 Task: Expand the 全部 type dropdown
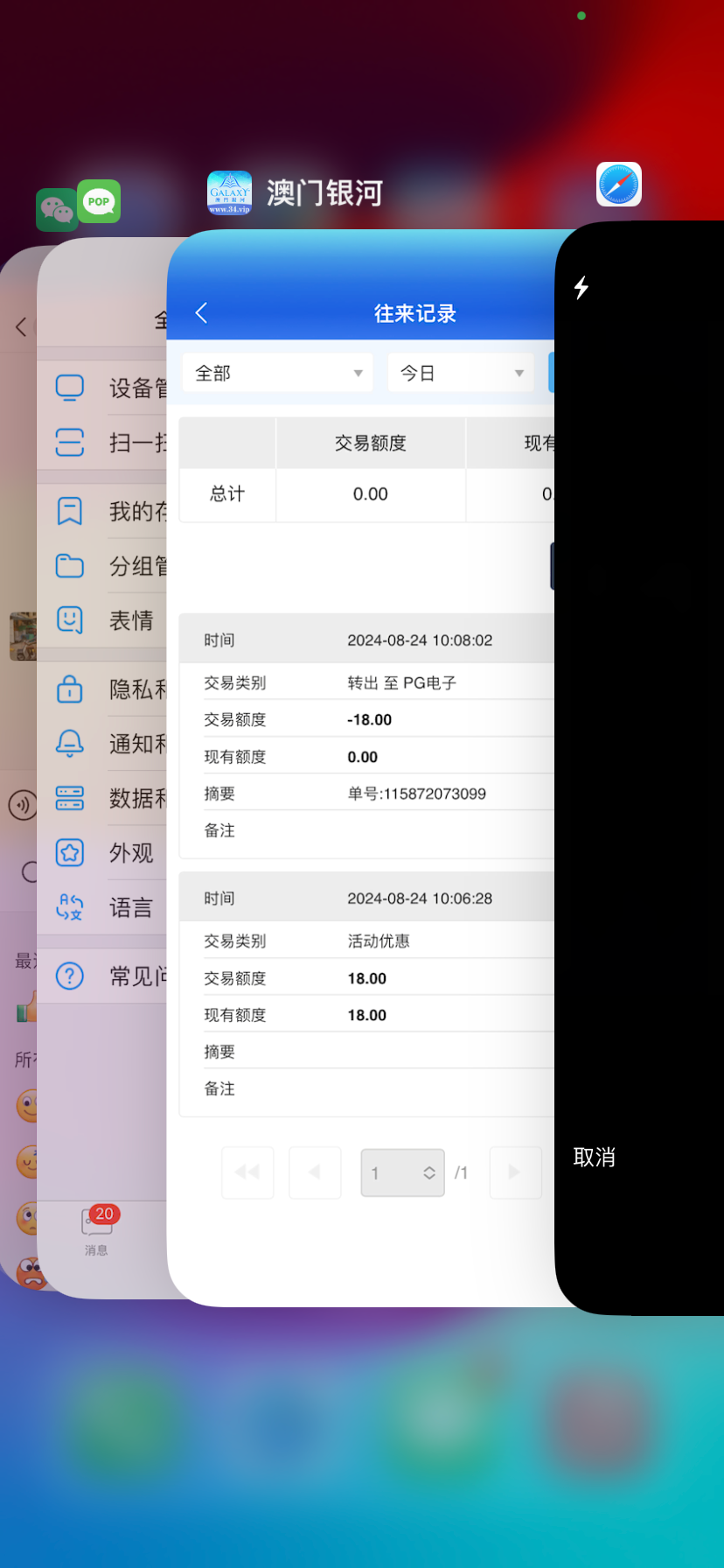click(x=277, y=373)
